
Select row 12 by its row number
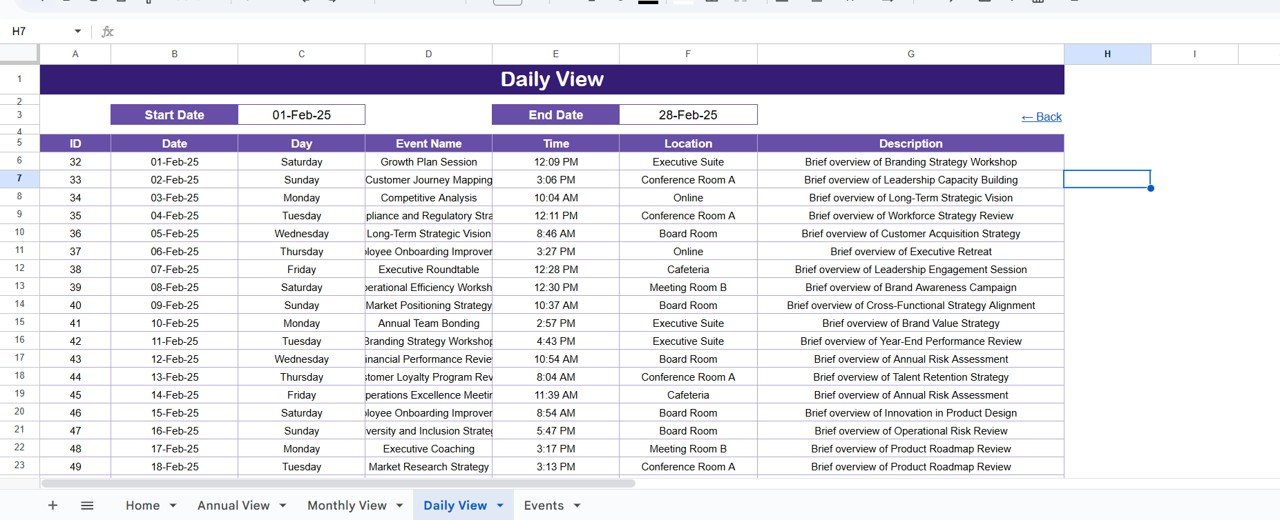pos(20,269)
